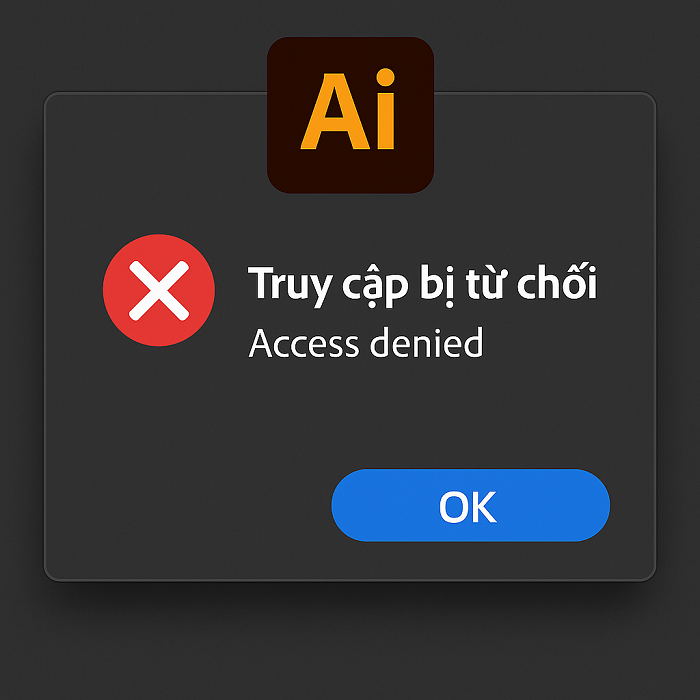700x700 pixels.
Task: Click the "Access denied" subtitle text
Action: (x=366, y=342)
